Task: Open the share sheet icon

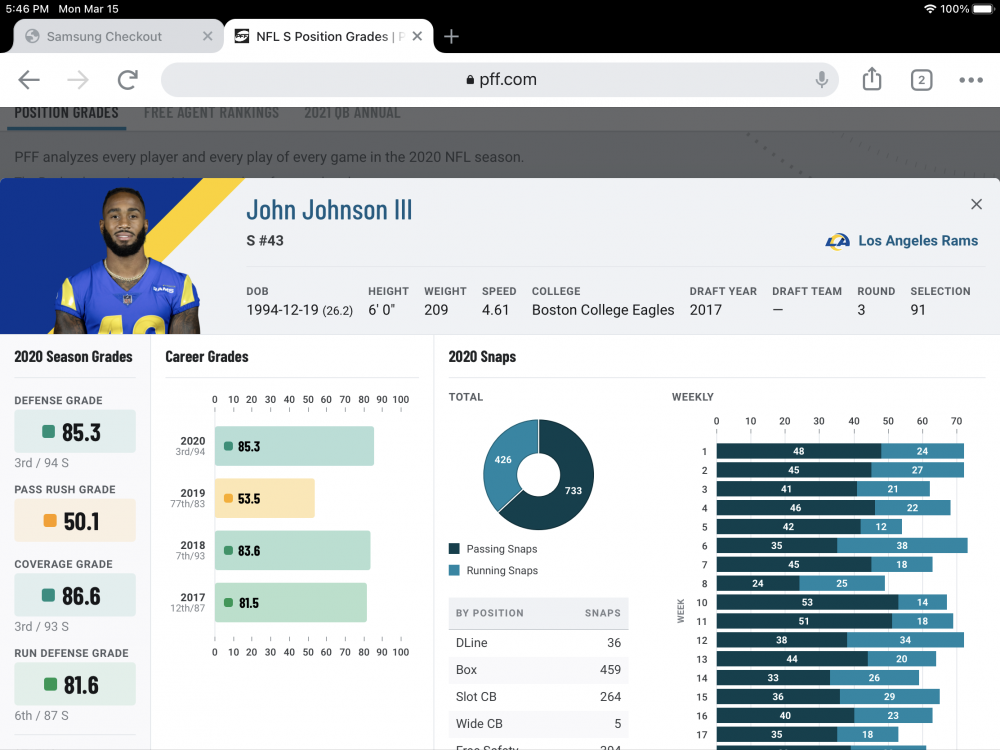Action: (x=872, y=79)
